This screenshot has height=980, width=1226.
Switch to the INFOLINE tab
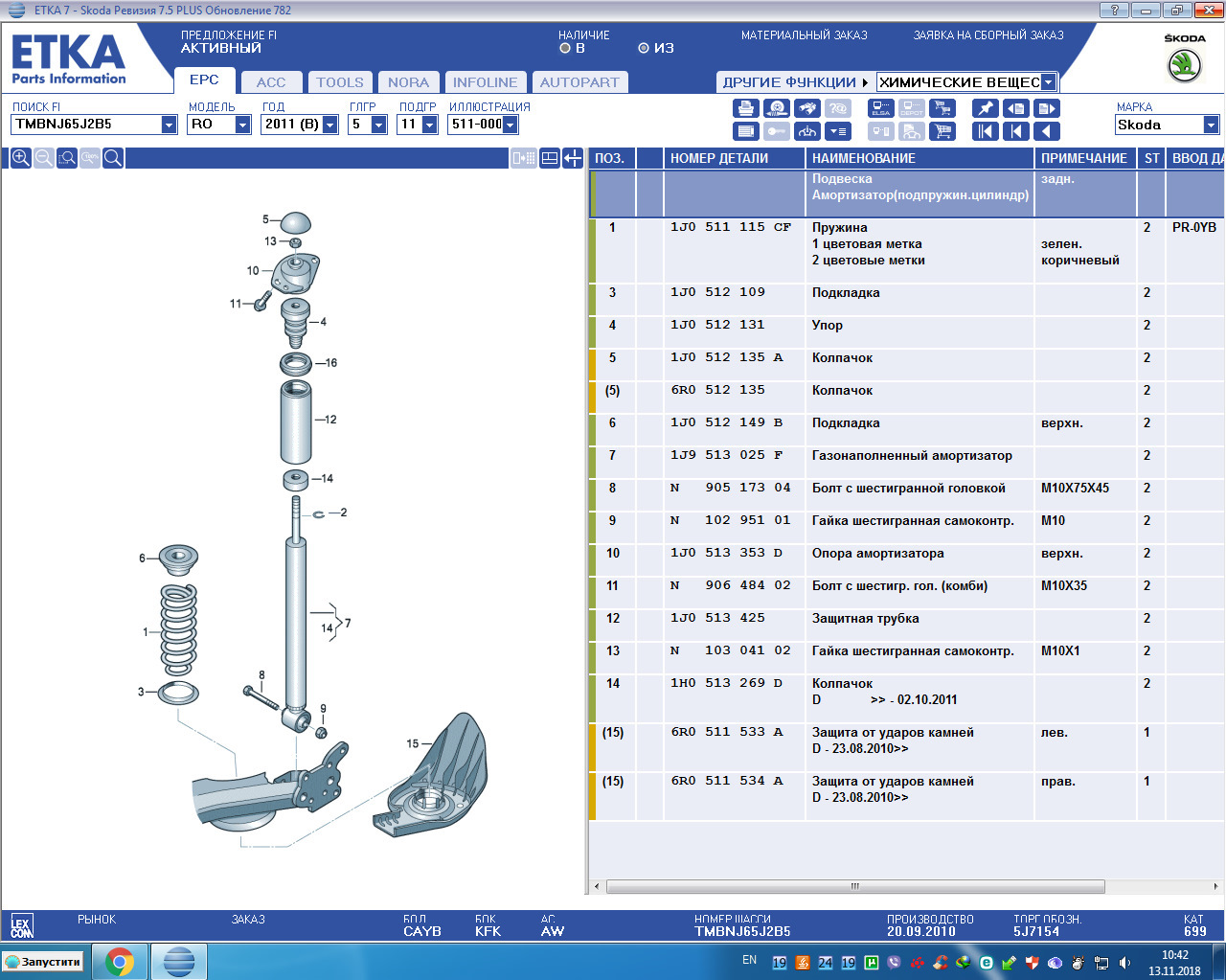[486, 82]
